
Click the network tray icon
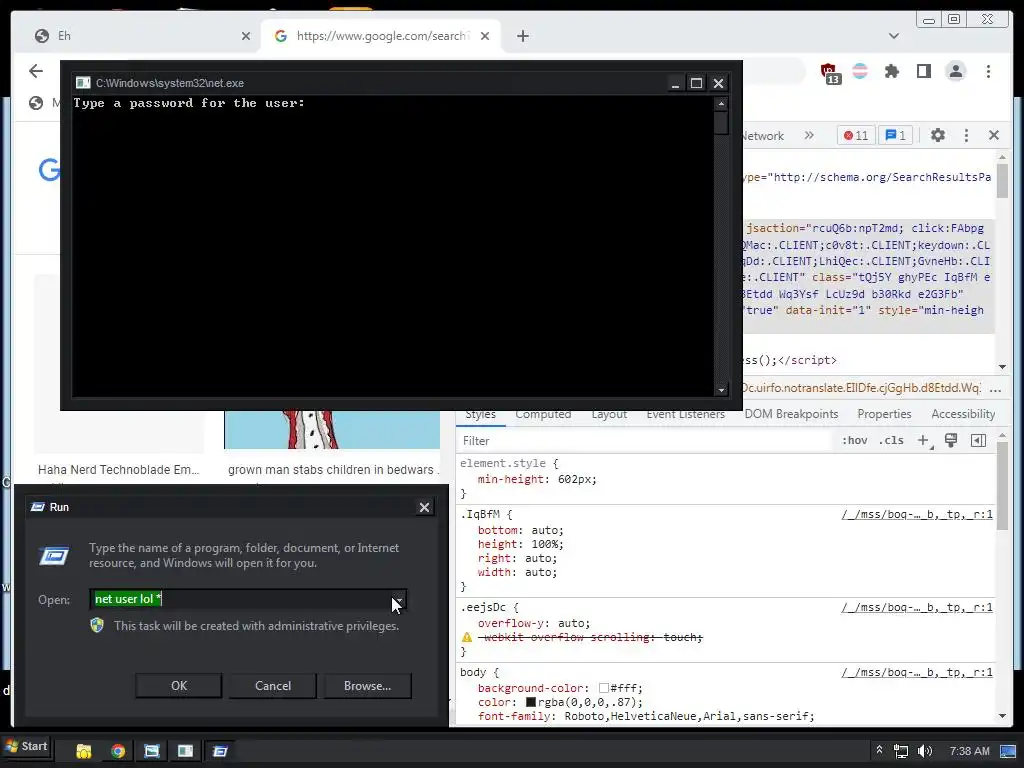click(901, 751)
